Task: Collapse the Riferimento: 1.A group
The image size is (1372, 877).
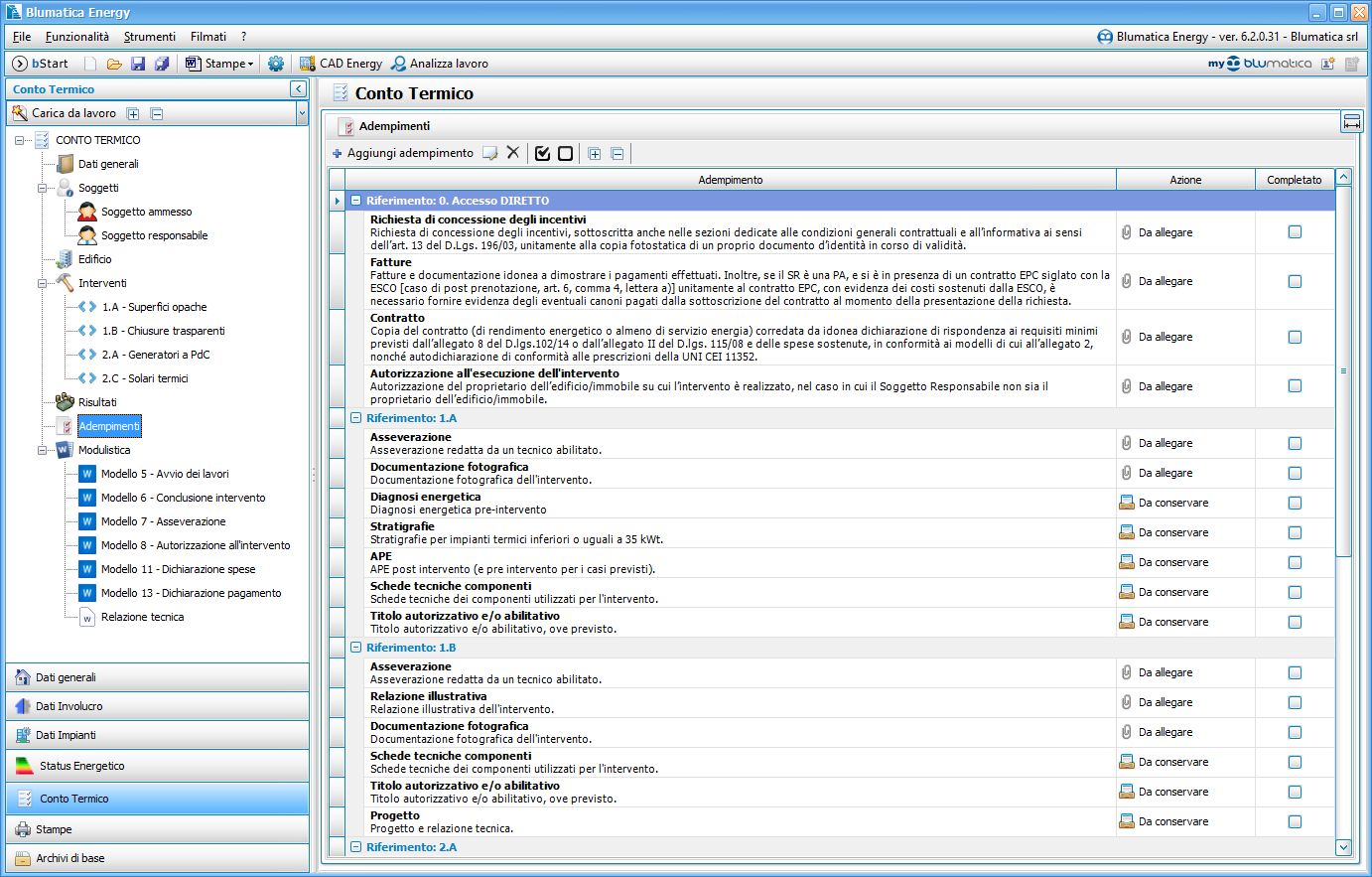Action: [x=355, y=418]
